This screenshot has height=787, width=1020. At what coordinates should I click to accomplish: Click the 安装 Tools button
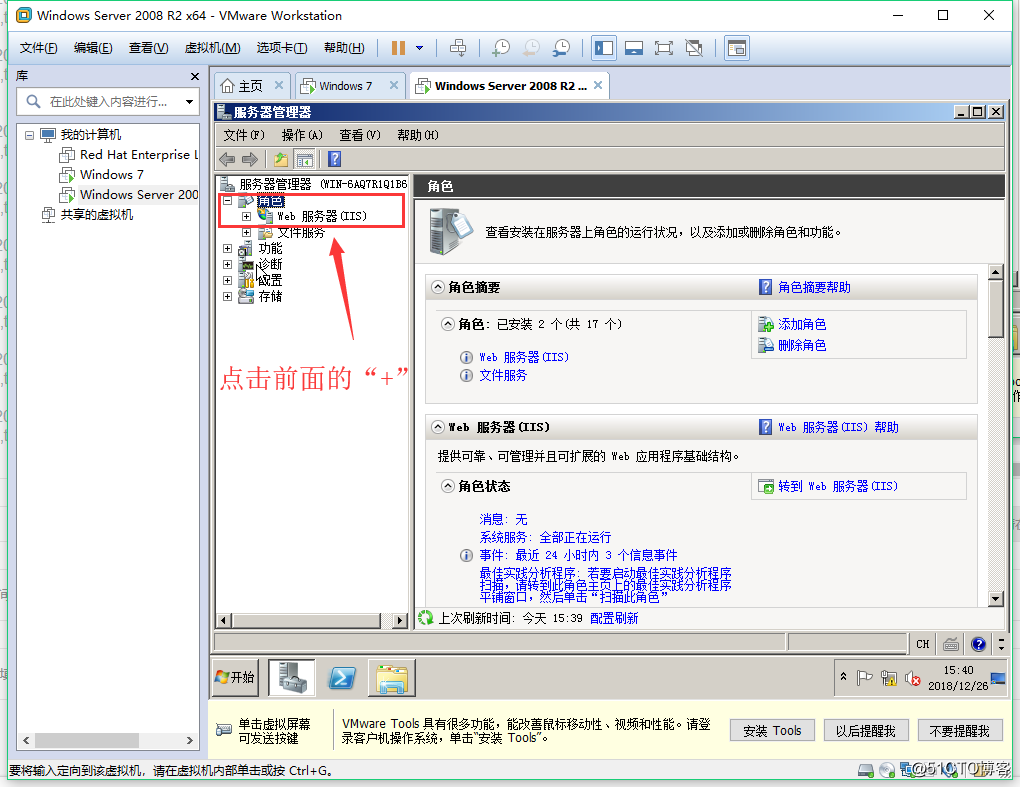click(772, 731)
